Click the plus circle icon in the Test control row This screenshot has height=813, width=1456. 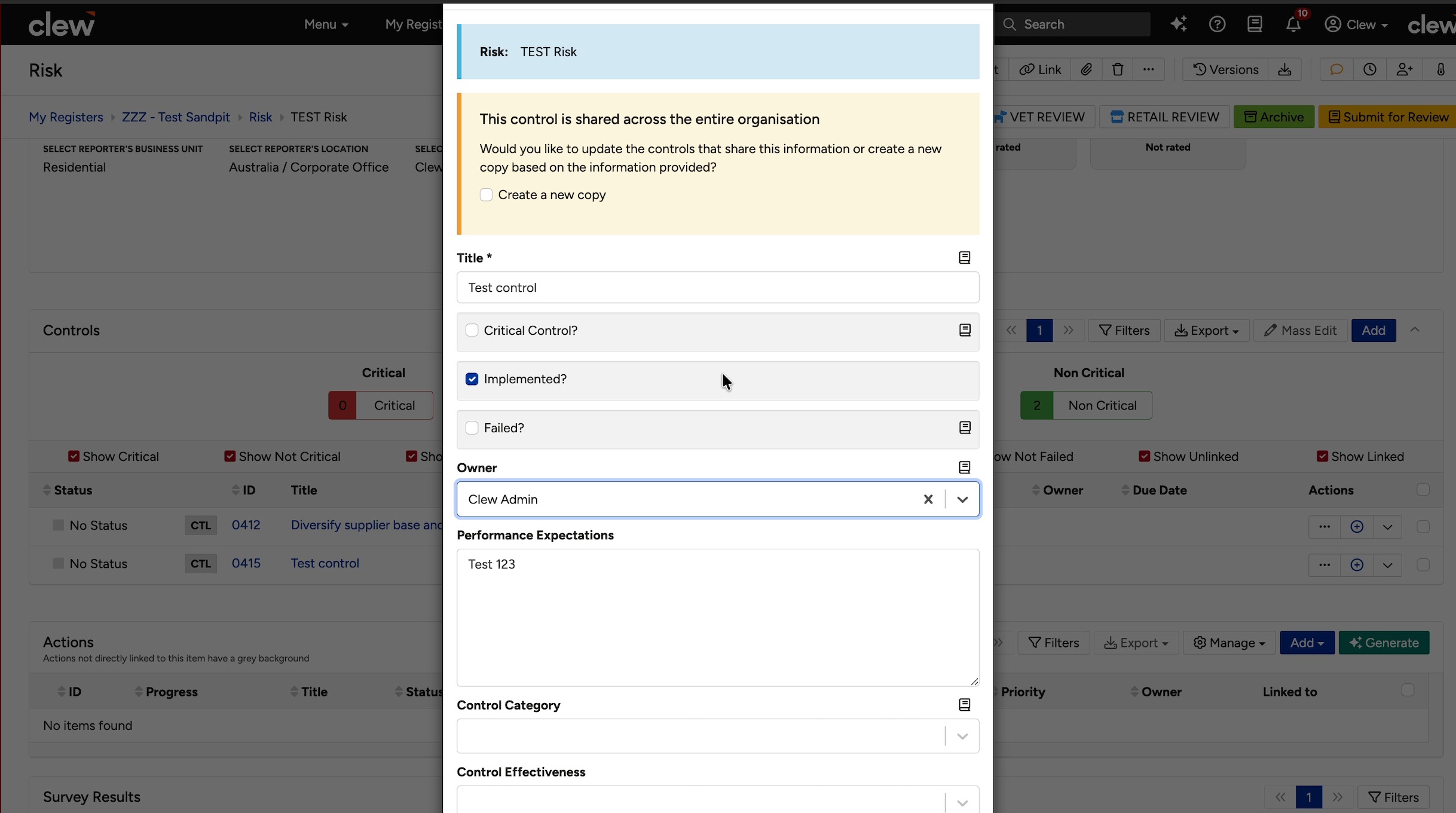tap(1357, 565)
